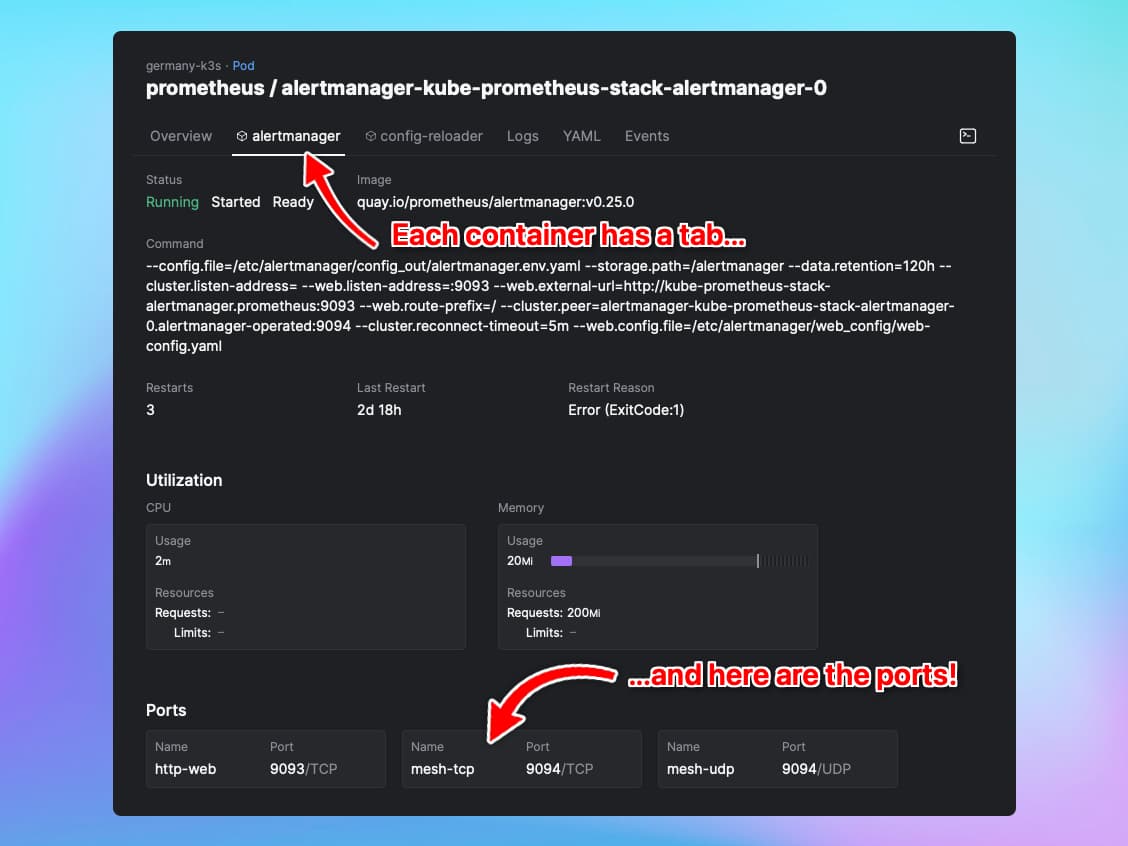Click the Running status text
The height and width of the screenshot is (846, 1128).
click(x=172, y=202)
